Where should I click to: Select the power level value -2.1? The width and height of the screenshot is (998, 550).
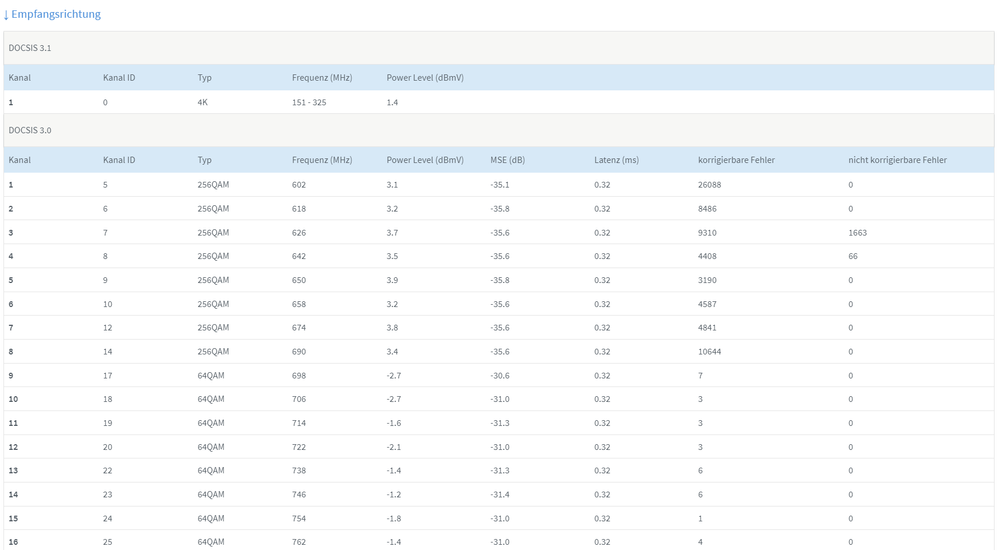(394, 447)
